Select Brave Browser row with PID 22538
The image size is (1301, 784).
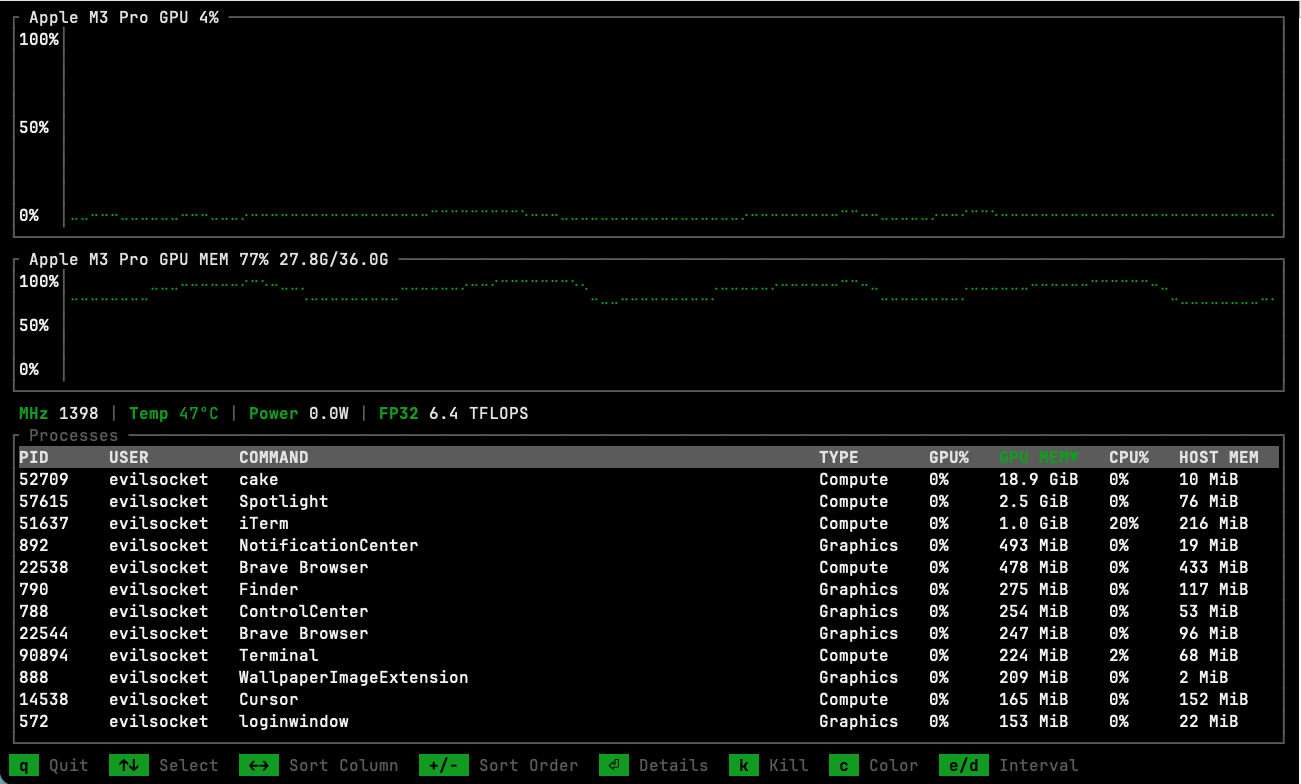point(649,567)
